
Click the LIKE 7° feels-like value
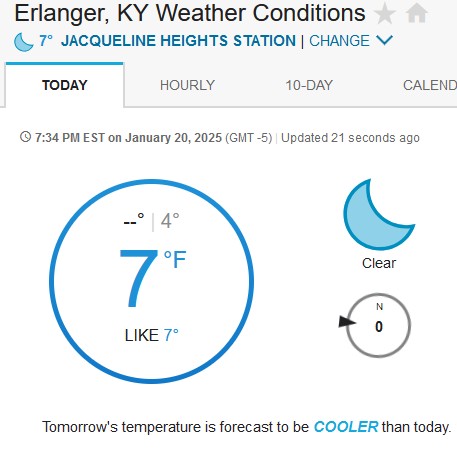click(x=152, y=335)
